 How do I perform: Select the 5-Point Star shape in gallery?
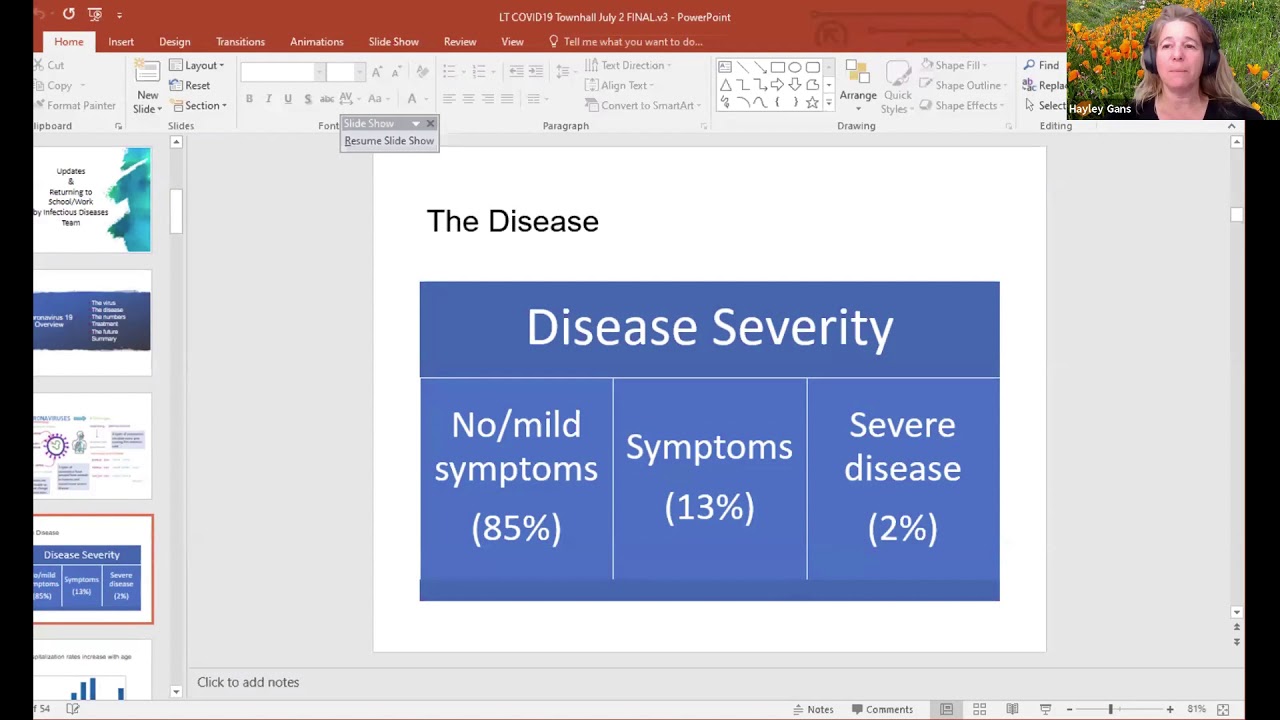812,103
